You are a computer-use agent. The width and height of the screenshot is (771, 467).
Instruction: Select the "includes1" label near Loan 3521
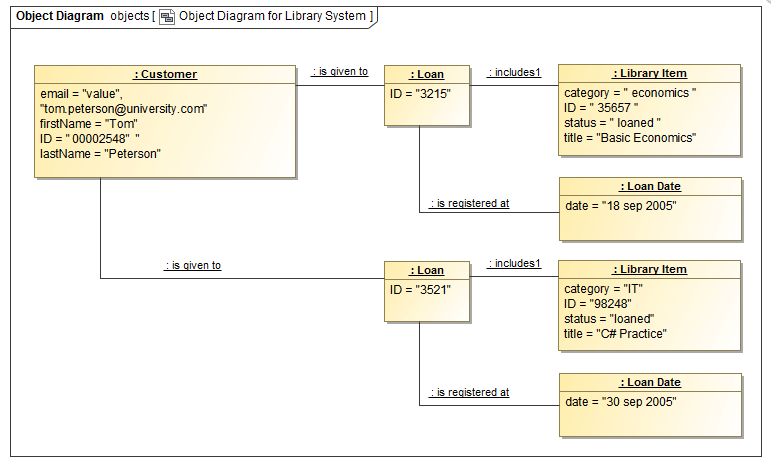514,264
